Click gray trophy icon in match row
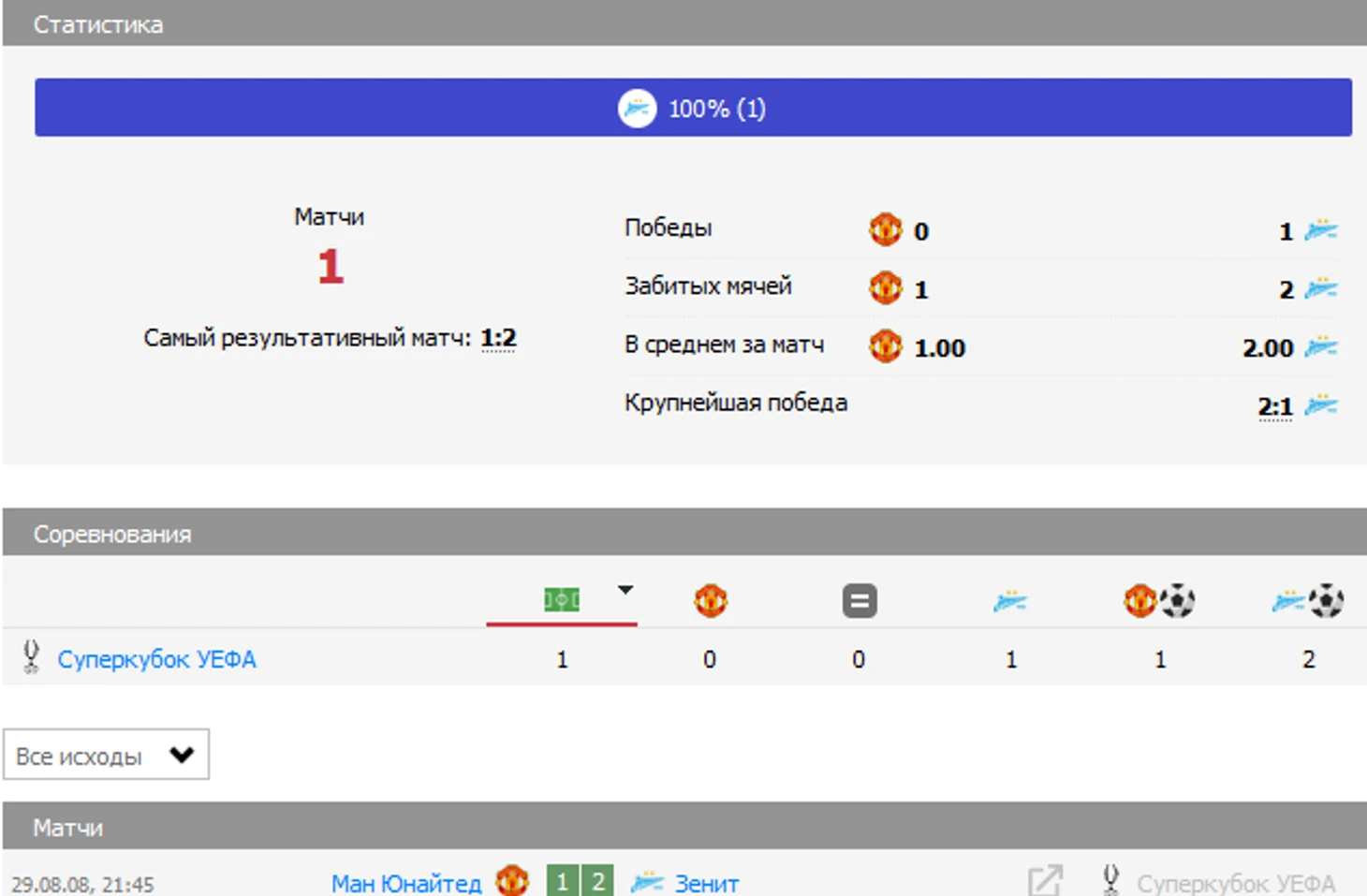This screenshot has height=896, width=1367. (1110, 880)
